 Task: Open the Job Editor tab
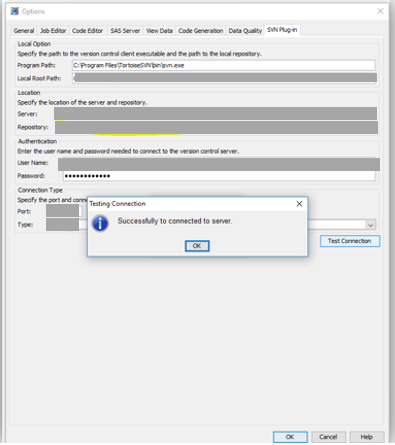pos(53,31)
